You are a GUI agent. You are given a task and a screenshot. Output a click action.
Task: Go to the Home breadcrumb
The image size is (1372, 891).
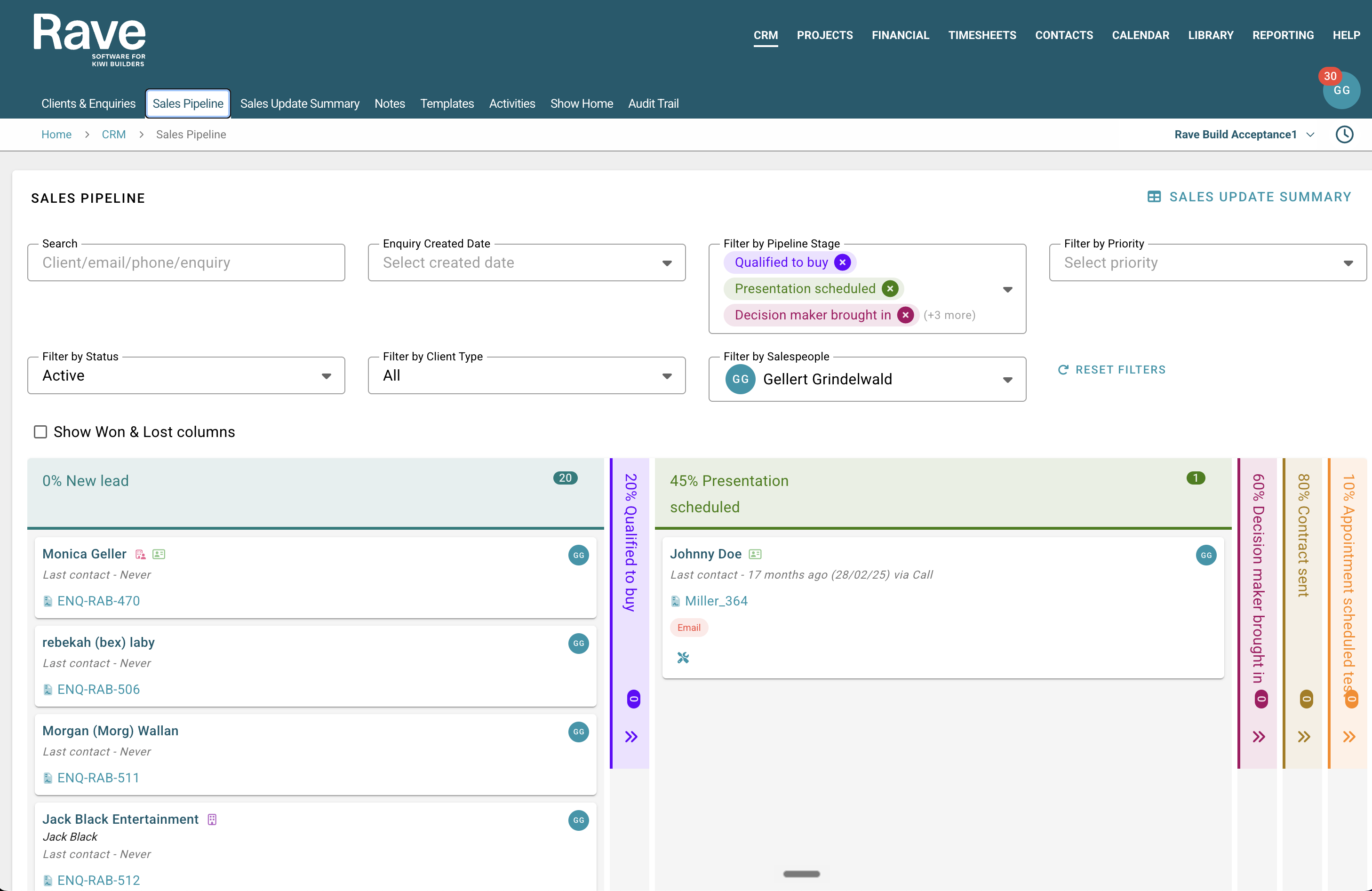(56, 134)
